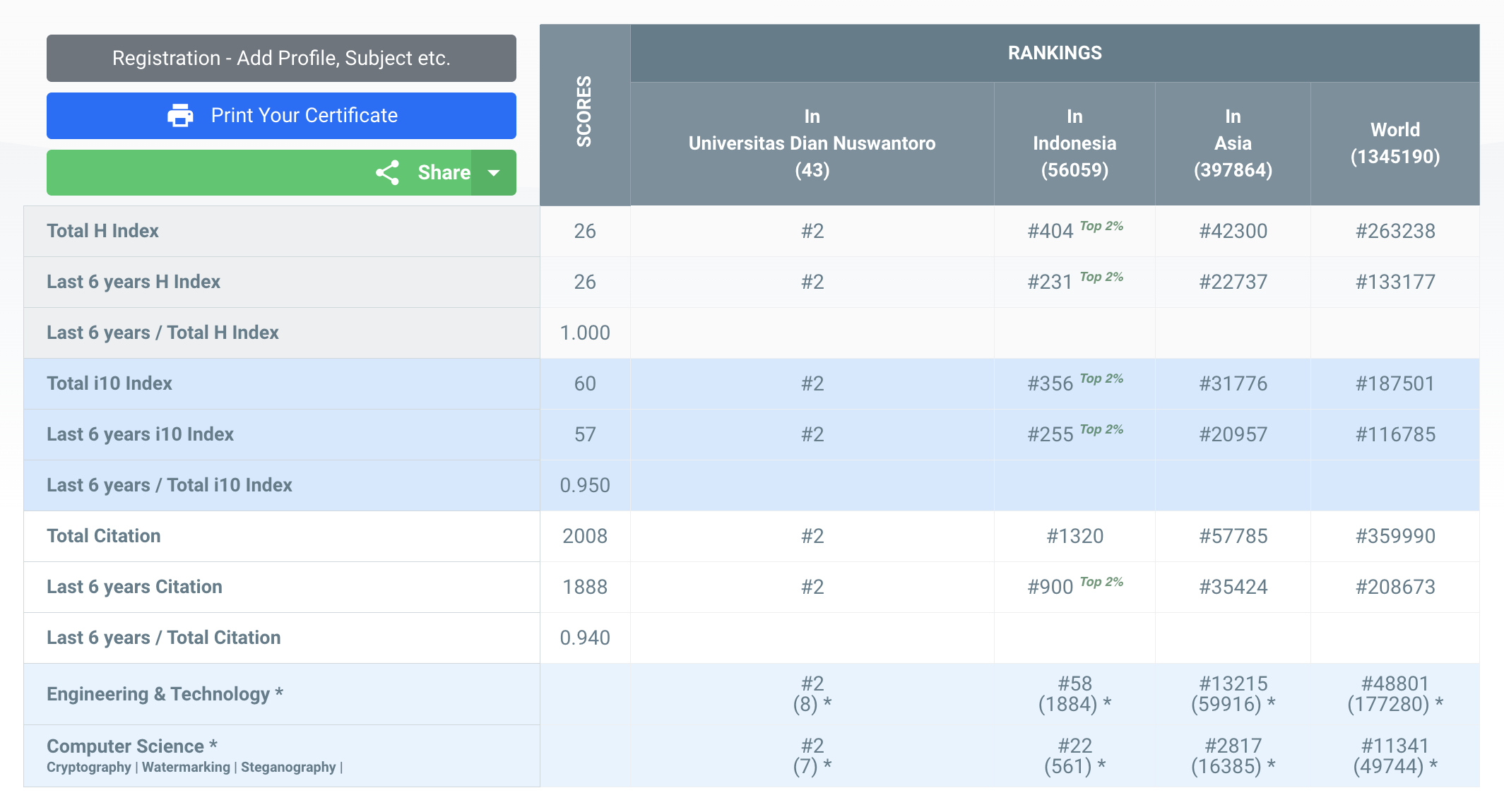1504x812 pixels.
Task: Click Universitas Dian Nuswantoro column header
Action: coord(812,143)
